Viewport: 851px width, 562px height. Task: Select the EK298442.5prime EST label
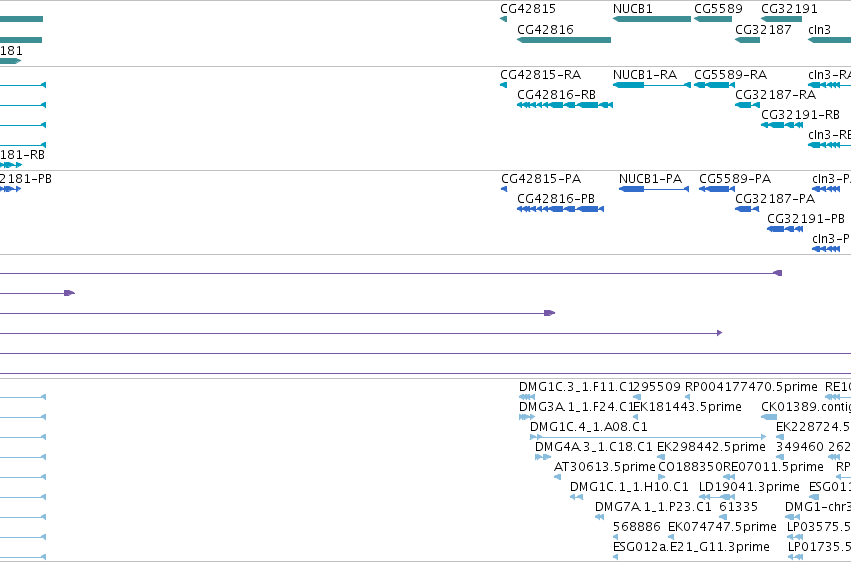click(712, 447)
